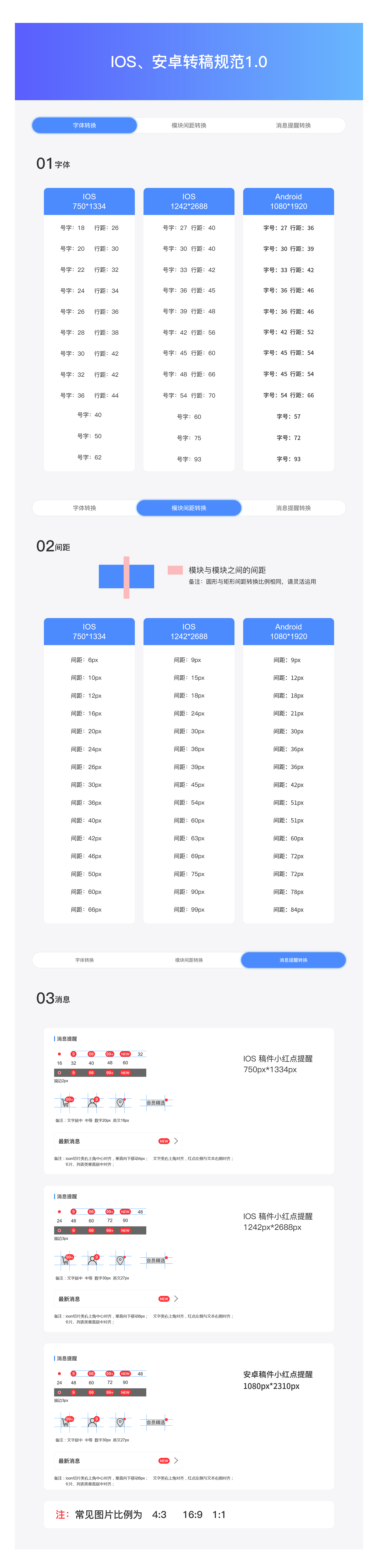378x1568 pixels.
Task: Click the pink legend swatch beside 模块与模块之间的间距
Action: pos(175,570)
